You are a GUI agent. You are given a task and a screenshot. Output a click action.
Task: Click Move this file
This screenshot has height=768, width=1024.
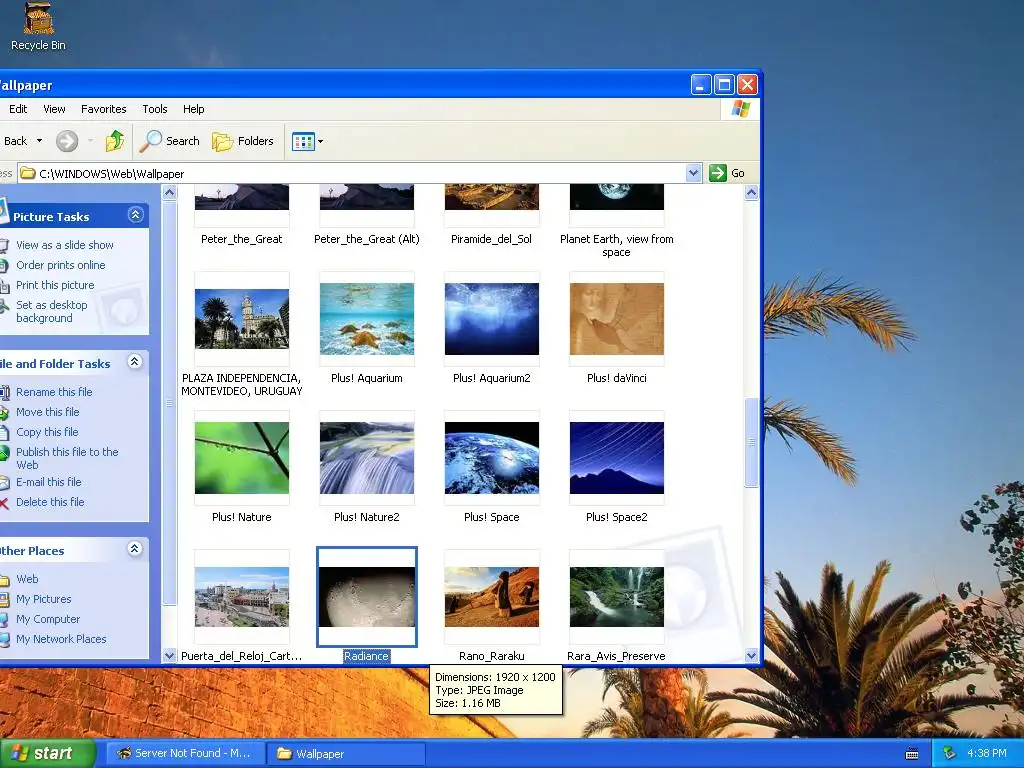pos(48,412)
